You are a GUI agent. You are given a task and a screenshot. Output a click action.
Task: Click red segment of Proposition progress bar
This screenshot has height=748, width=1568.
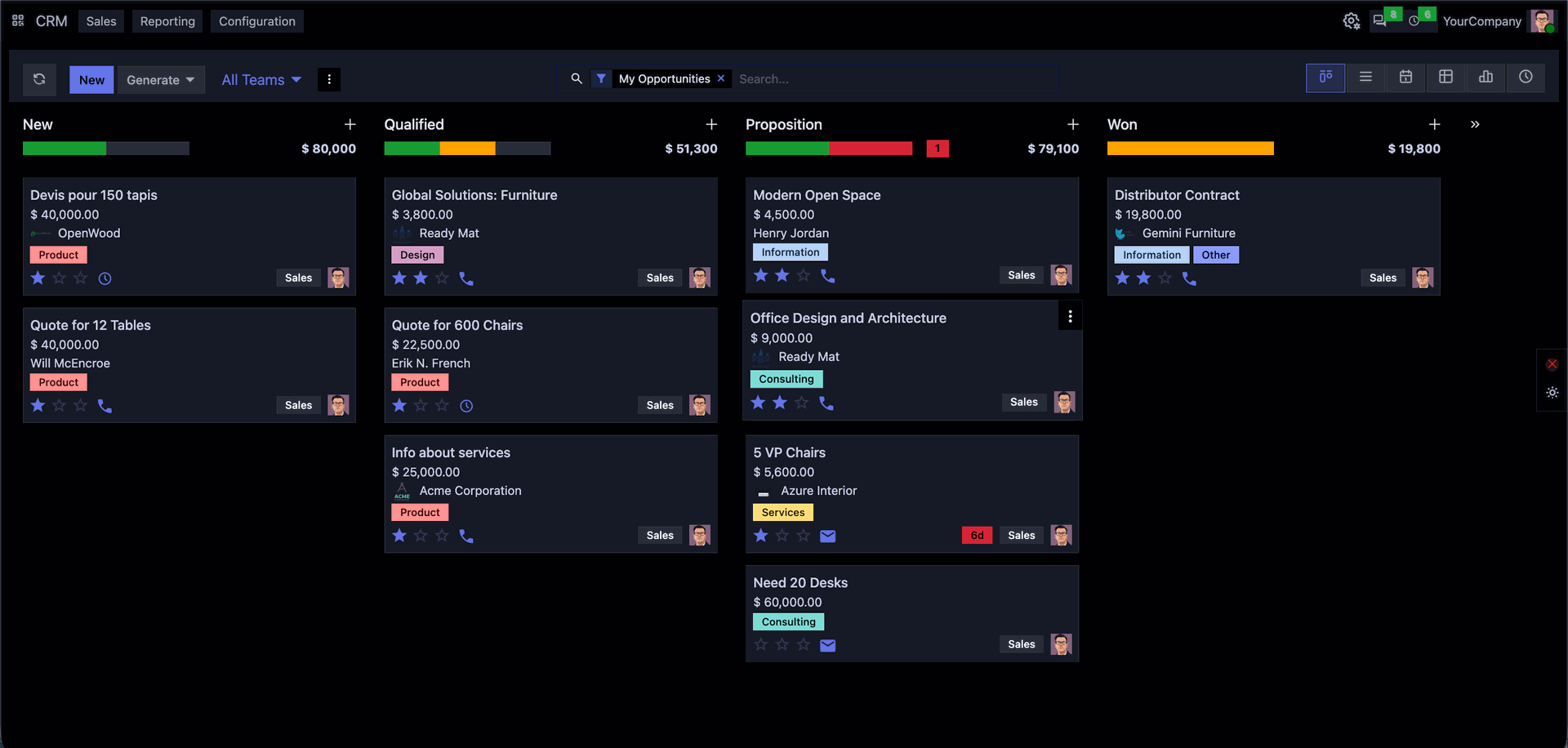[871, 149]
